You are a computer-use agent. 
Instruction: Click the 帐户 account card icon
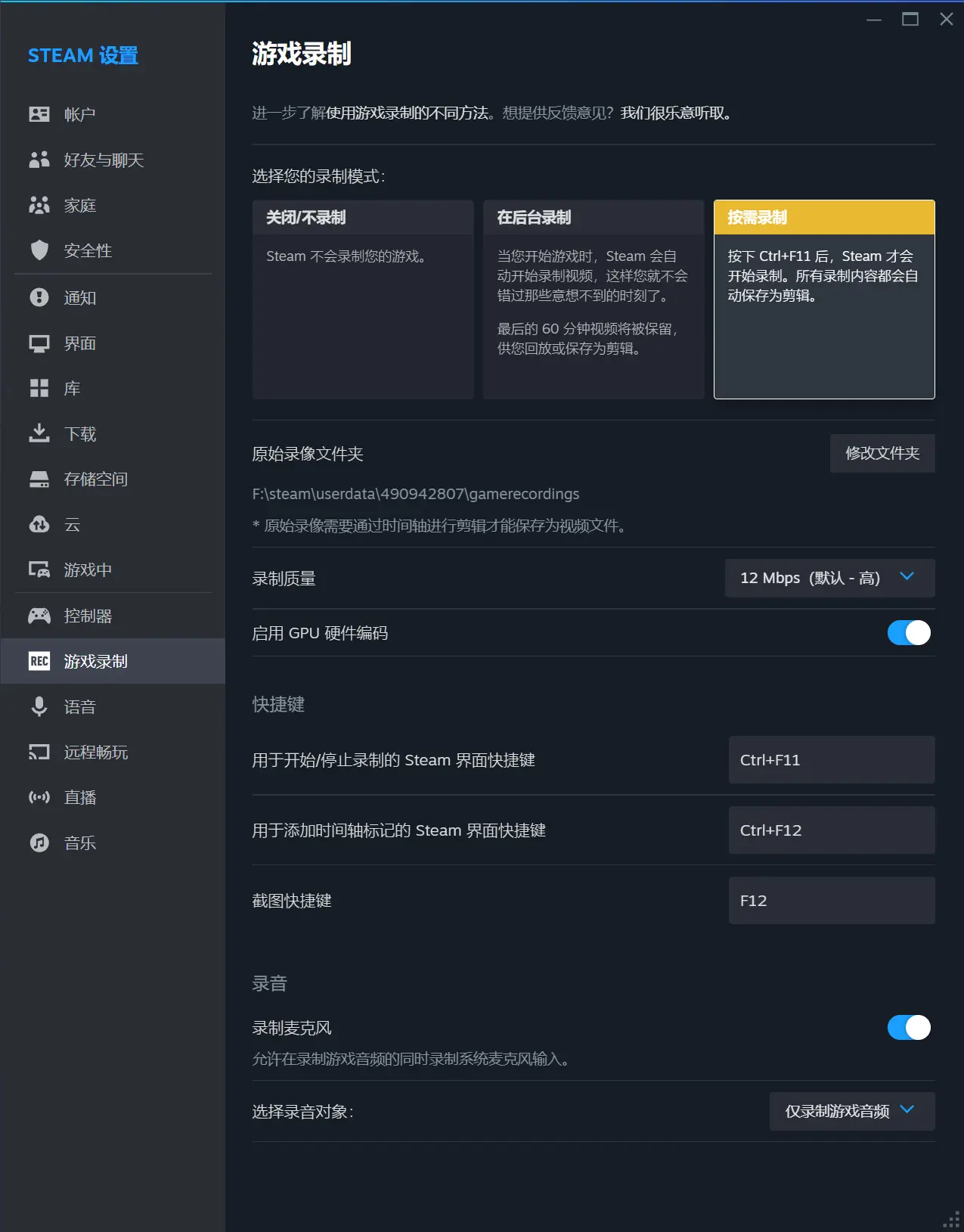tap(39, 114)
